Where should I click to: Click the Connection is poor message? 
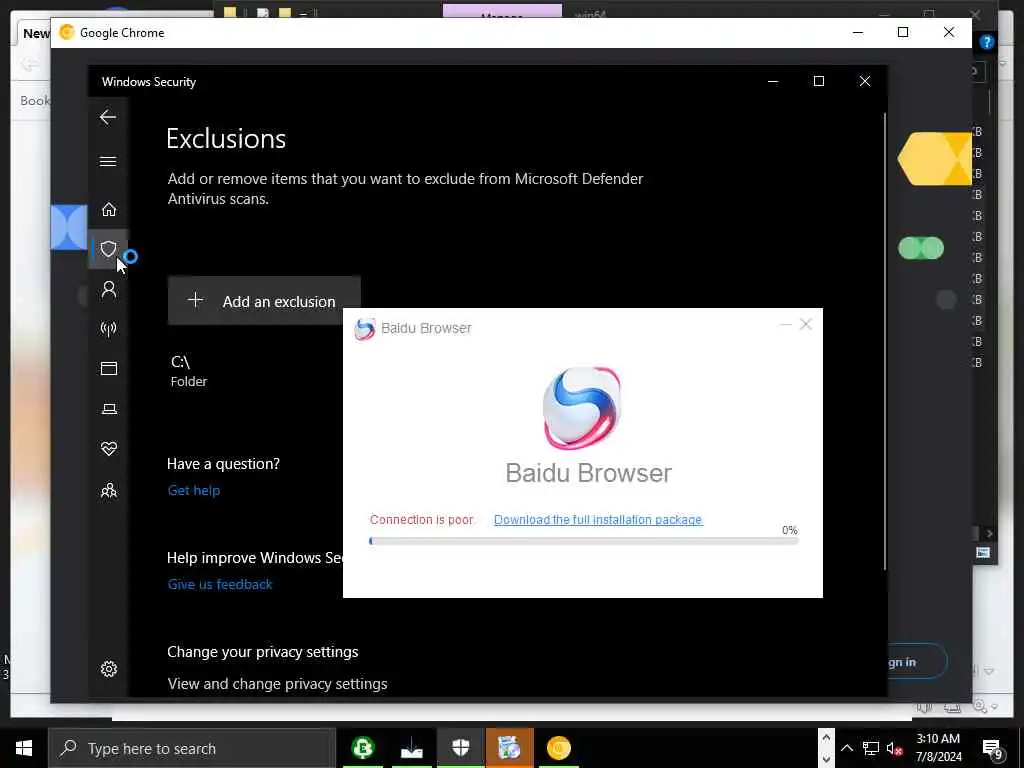[x=421, y=520]
